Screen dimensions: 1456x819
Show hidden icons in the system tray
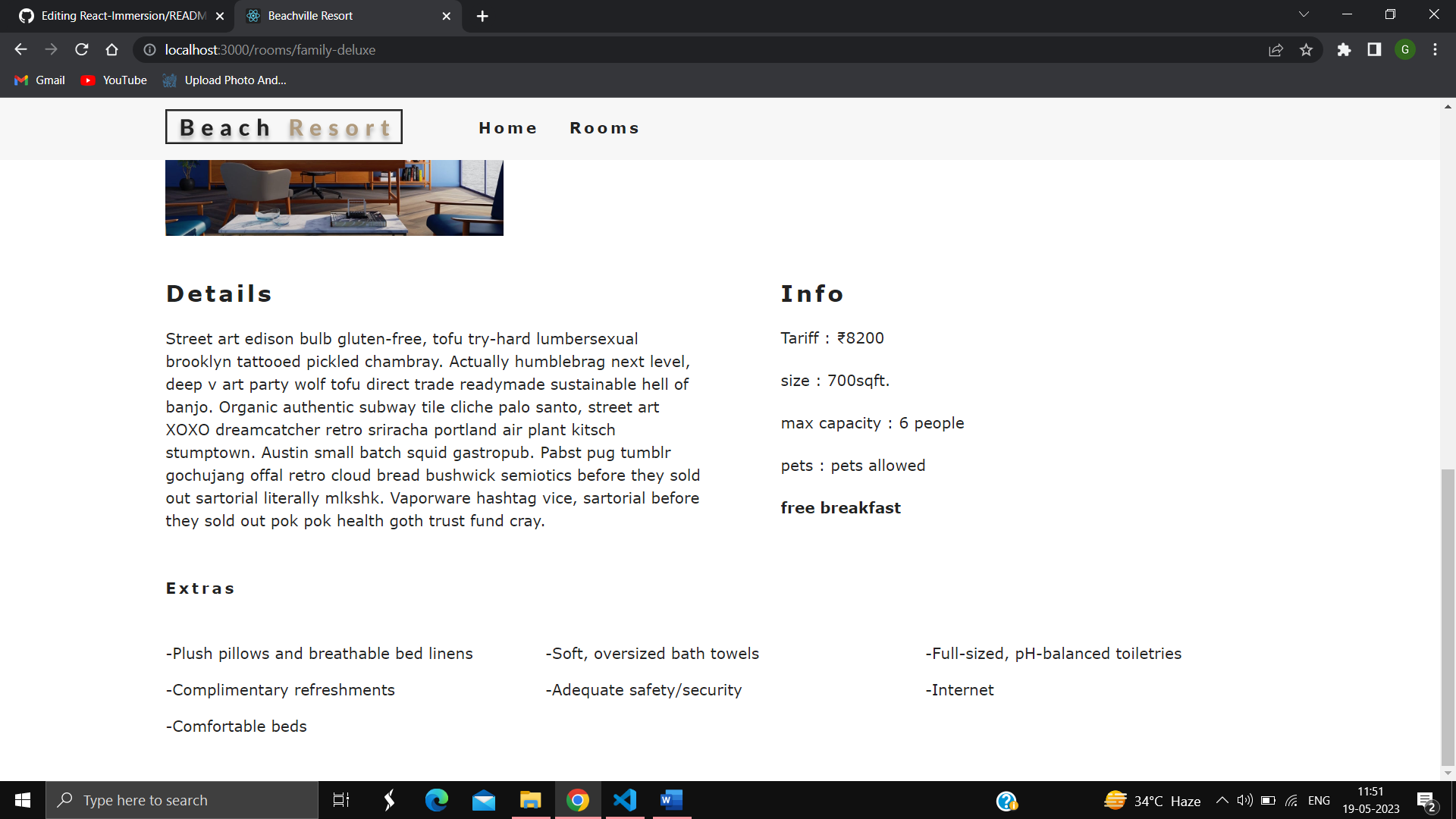click(x=1222, y=799)
